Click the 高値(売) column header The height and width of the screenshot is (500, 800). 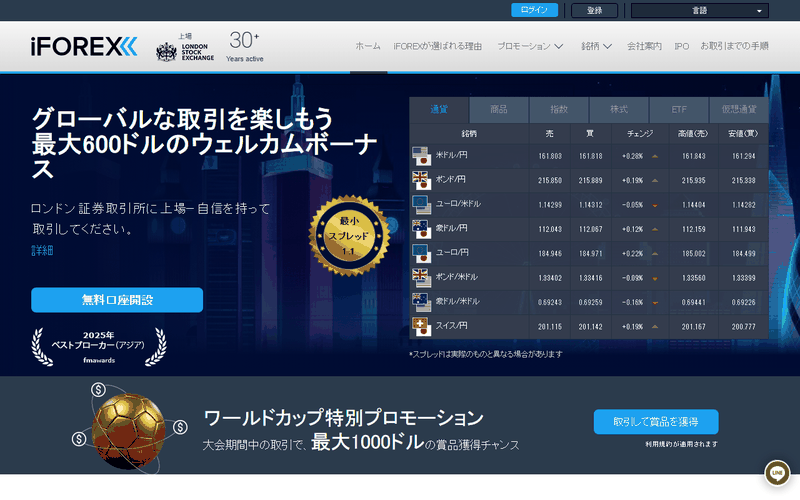coord(693,134)
